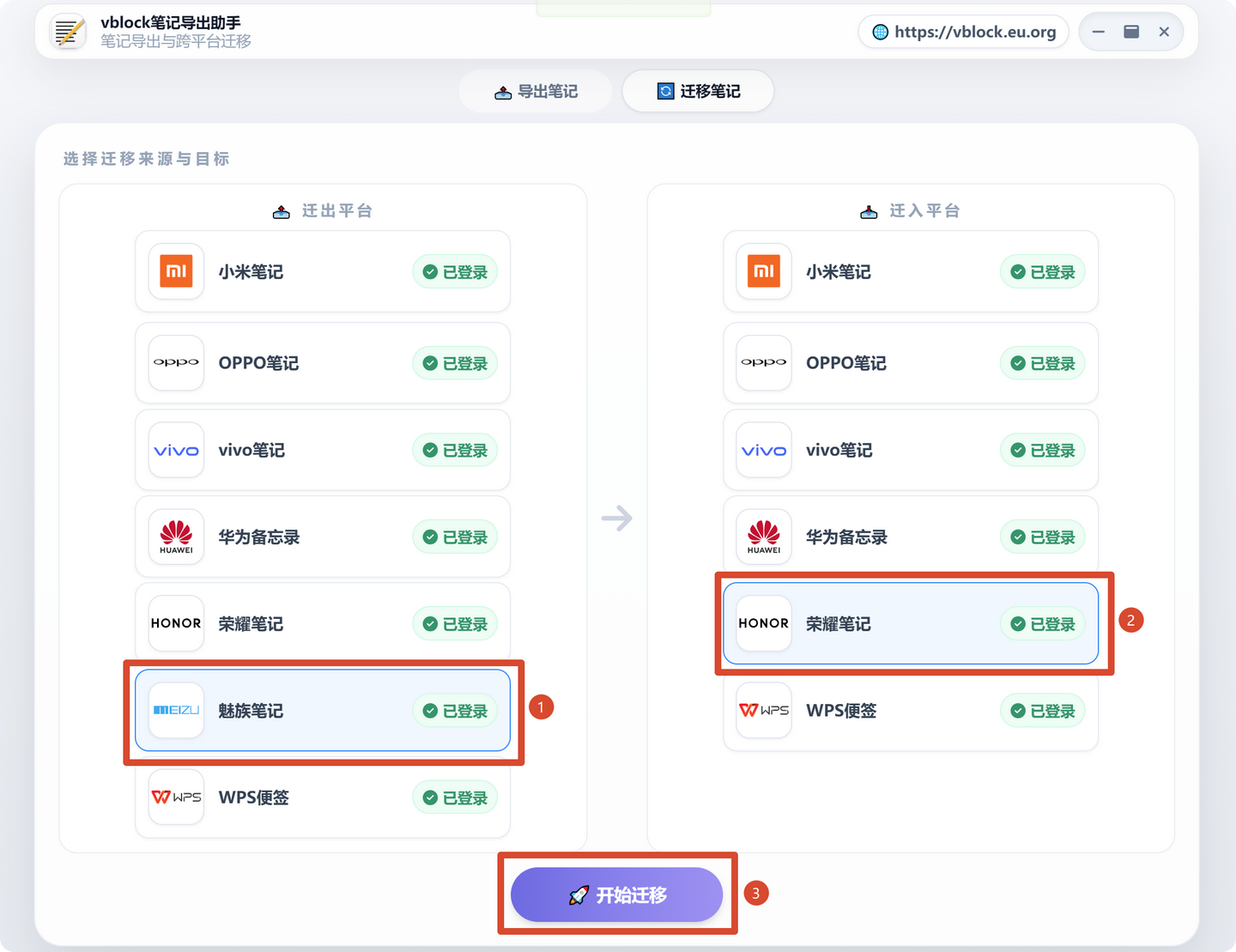Screen dimensions: 1236x952
Task: Select 荣耀笔记 as the source platform
Action: pos(323,624)
